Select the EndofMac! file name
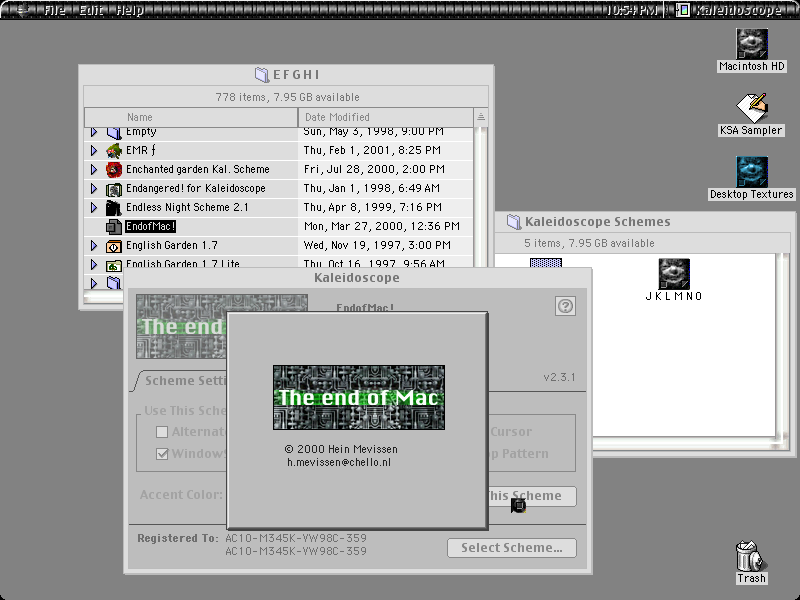This screenshot has height=600, width=800. (151, 226)
